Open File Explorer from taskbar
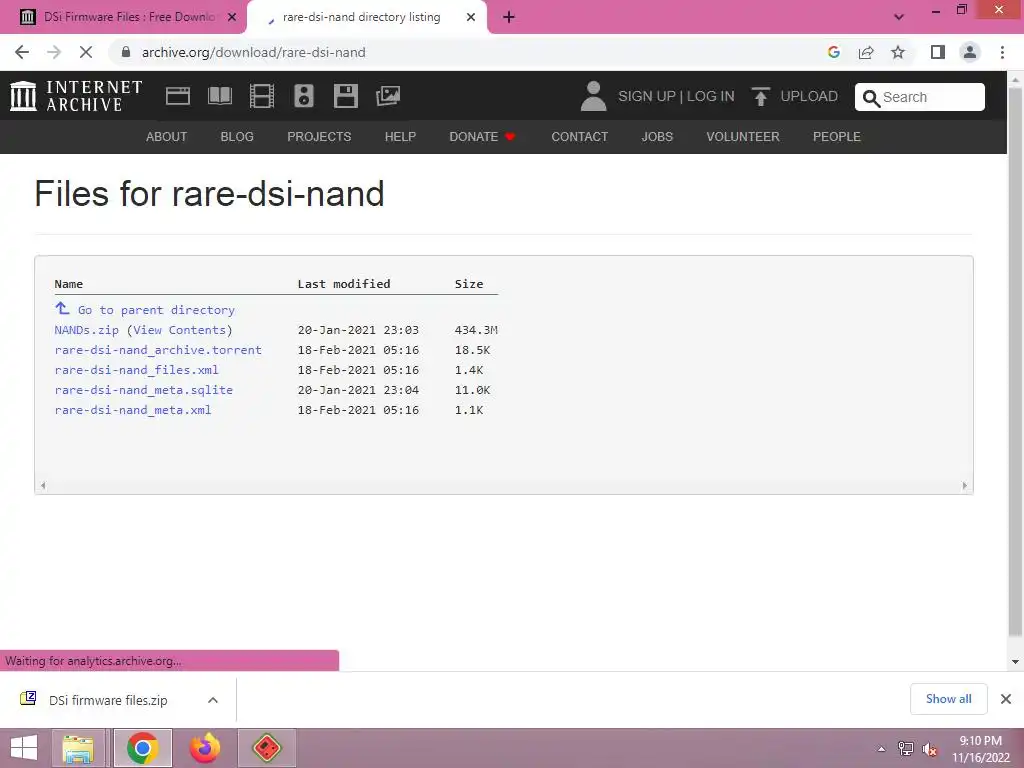 [78, 748]
